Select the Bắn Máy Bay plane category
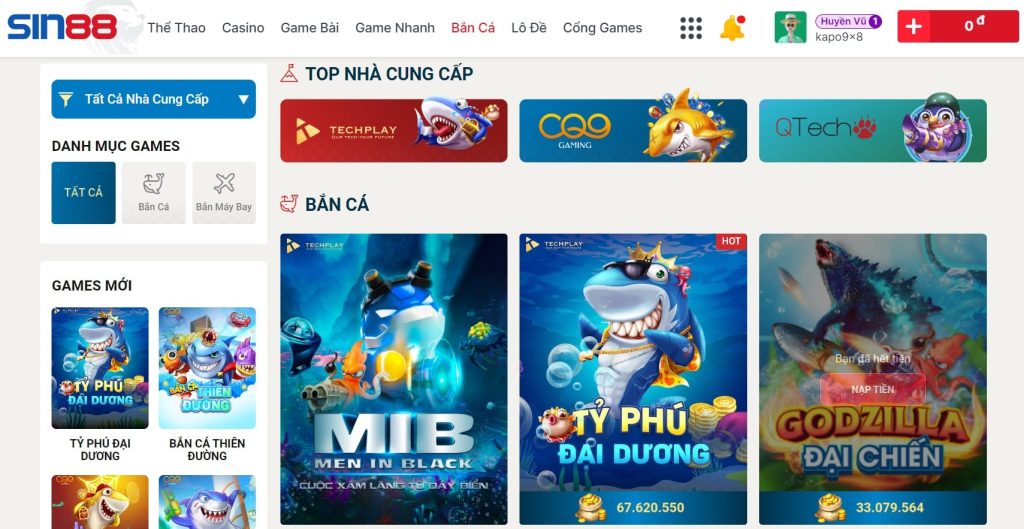 [224, 193]
